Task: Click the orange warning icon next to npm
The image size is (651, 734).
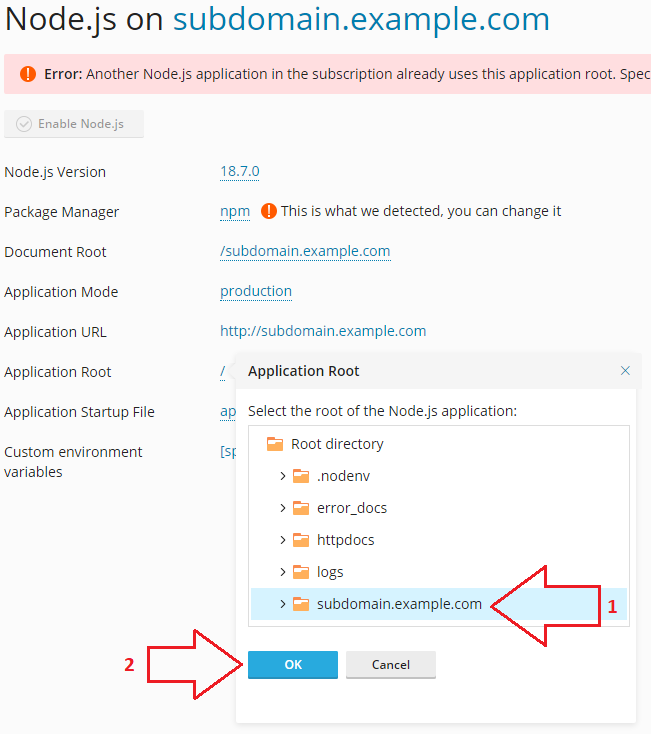Action: pyautogui.click(x=269, y=211)
